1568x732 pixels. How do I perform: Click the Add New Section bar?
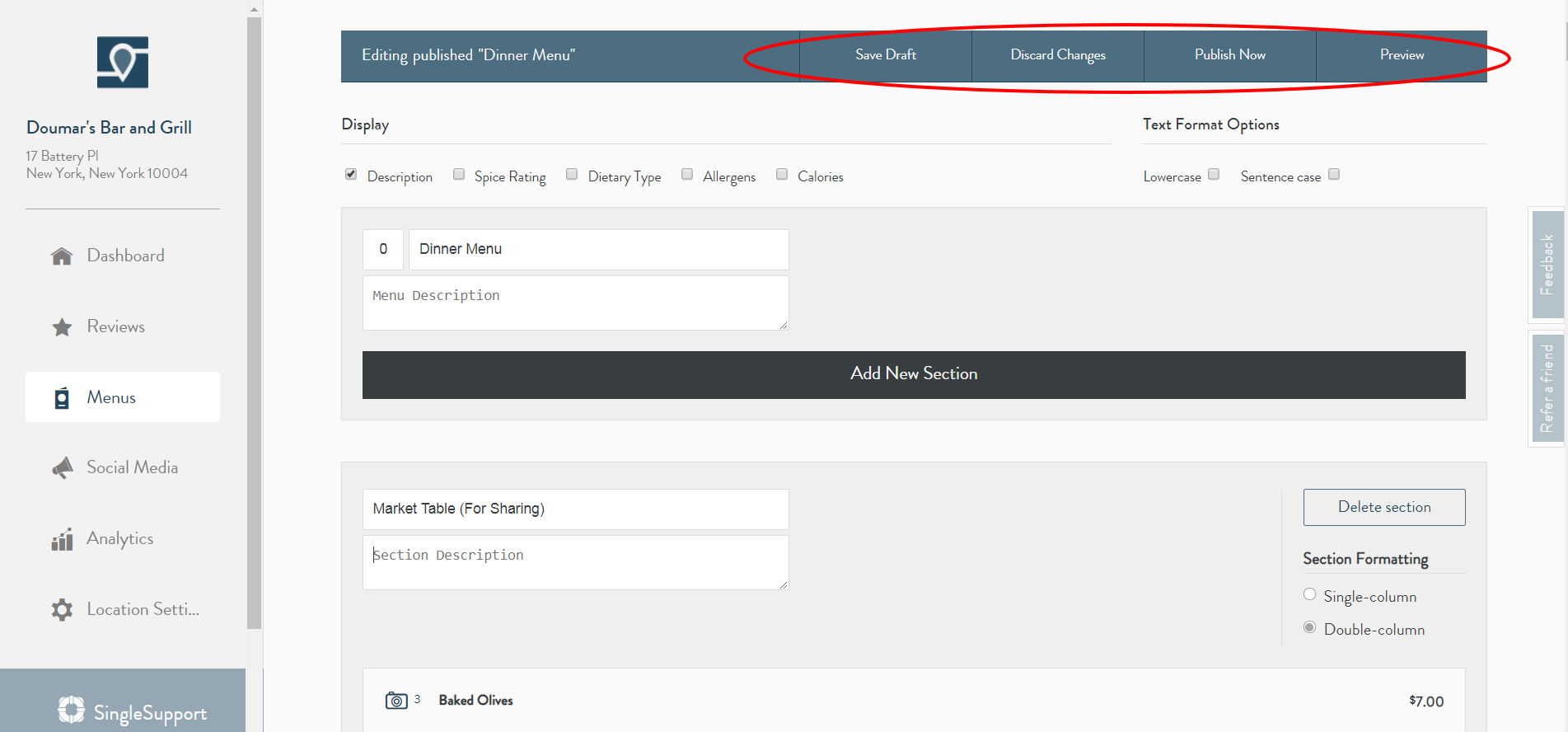[913, 374]
